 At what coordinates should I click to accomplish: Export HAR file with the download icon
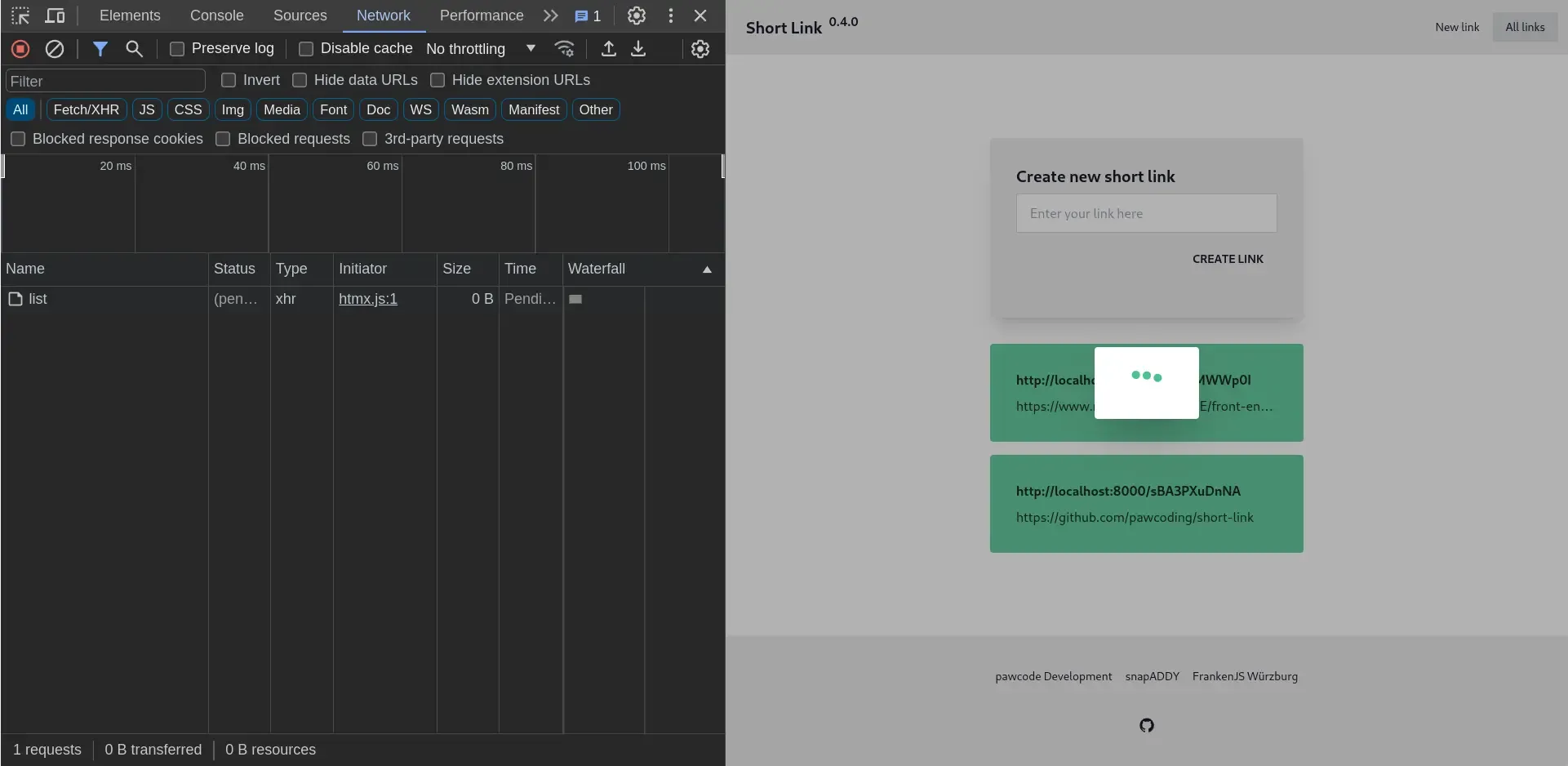point(638,49)
